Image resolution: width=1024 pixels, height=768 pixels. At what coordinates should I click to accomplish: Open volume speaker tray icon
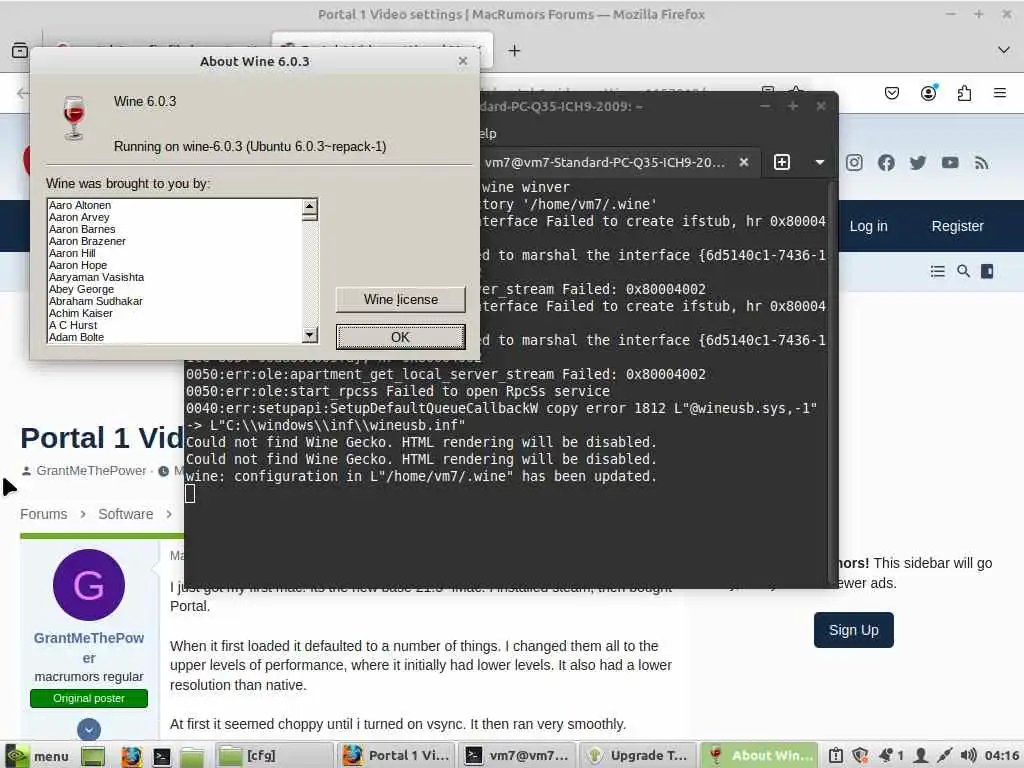pyautogui.click(x=969, y=756)
